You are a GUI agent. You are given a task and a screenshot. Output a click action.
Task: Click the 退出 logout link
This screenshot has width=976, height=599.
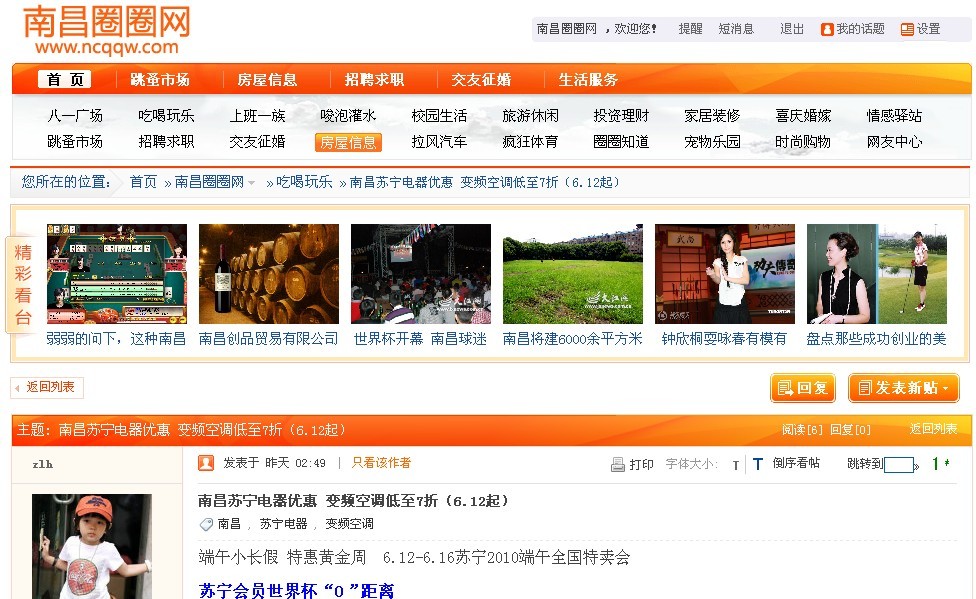pos(792,29)
